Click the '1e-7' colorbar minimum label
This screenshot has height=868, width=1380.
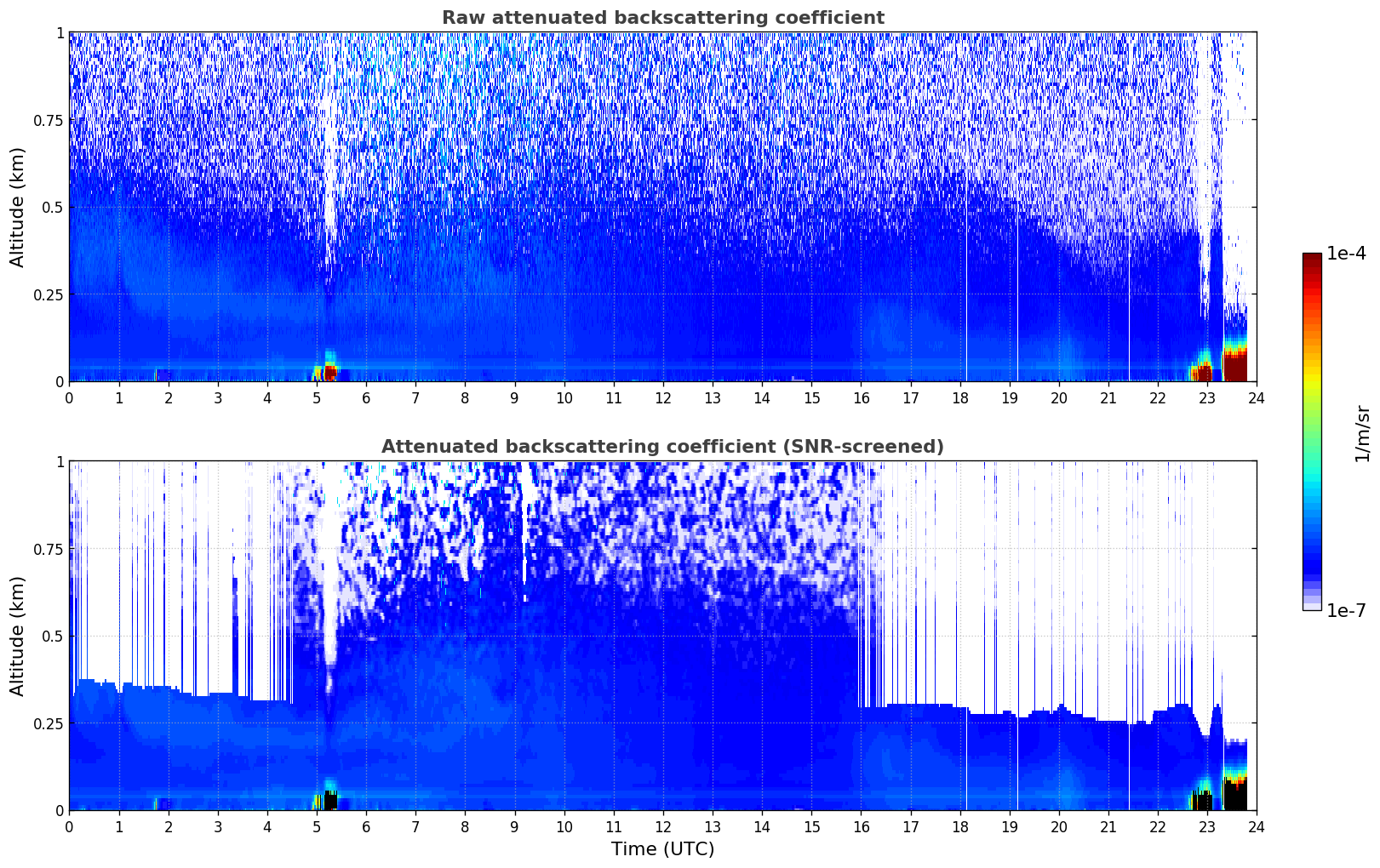1346,611
